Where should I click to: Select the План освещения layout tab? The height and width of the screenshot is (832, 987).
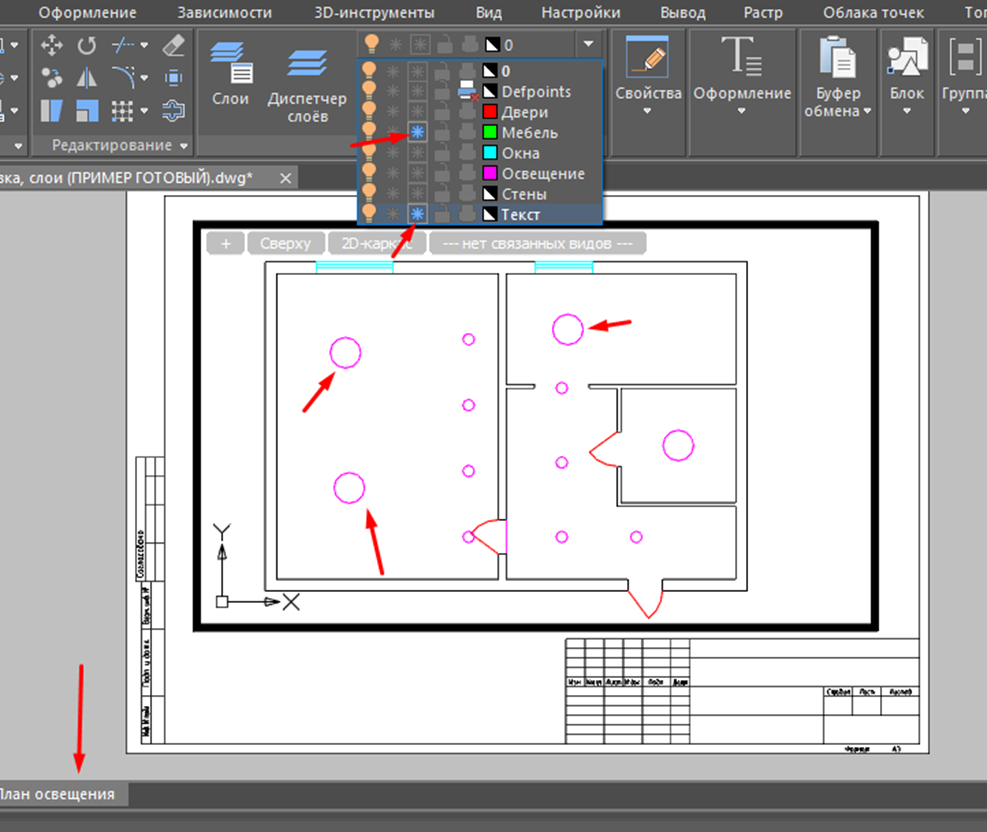click(x=58, y=794)
